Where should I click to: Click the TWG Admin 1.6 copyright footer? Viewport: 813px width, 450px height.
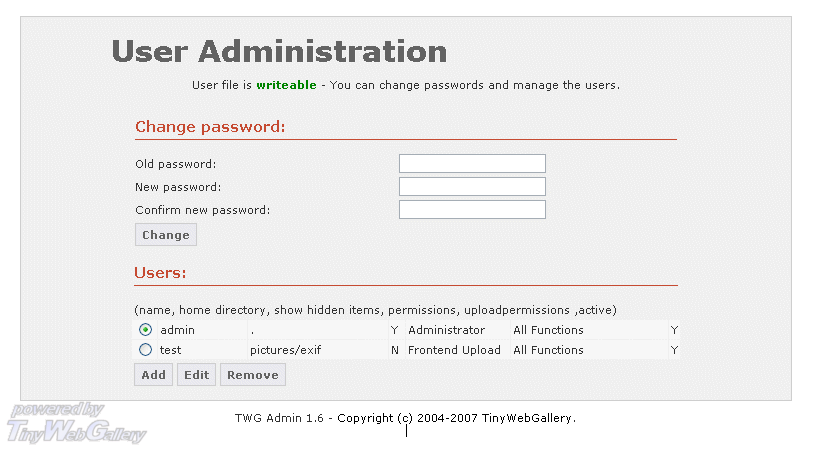coord(405,418)
